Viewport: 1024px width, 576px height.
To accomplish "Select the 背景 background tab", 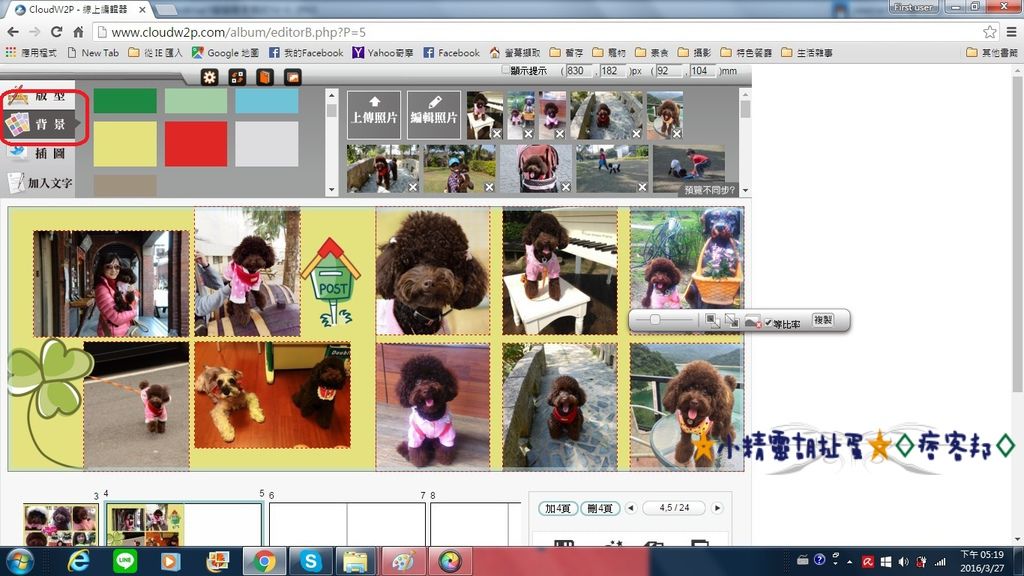I will point(41,124).
